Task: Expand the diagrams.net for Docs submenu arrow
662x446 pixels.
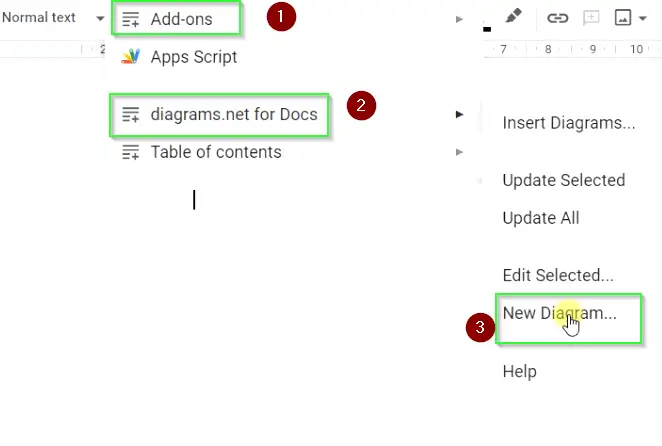Action: point(459,114)
